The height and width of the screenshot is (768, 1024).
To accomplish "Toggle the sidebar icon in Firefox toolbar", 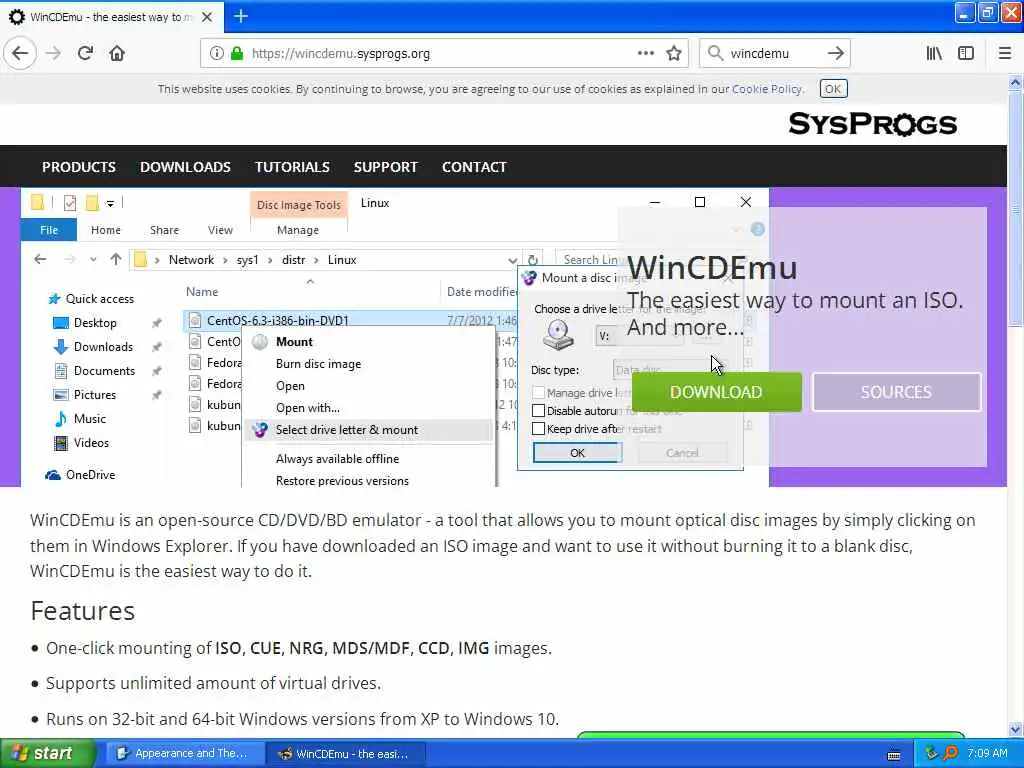I will coord(966,54).
